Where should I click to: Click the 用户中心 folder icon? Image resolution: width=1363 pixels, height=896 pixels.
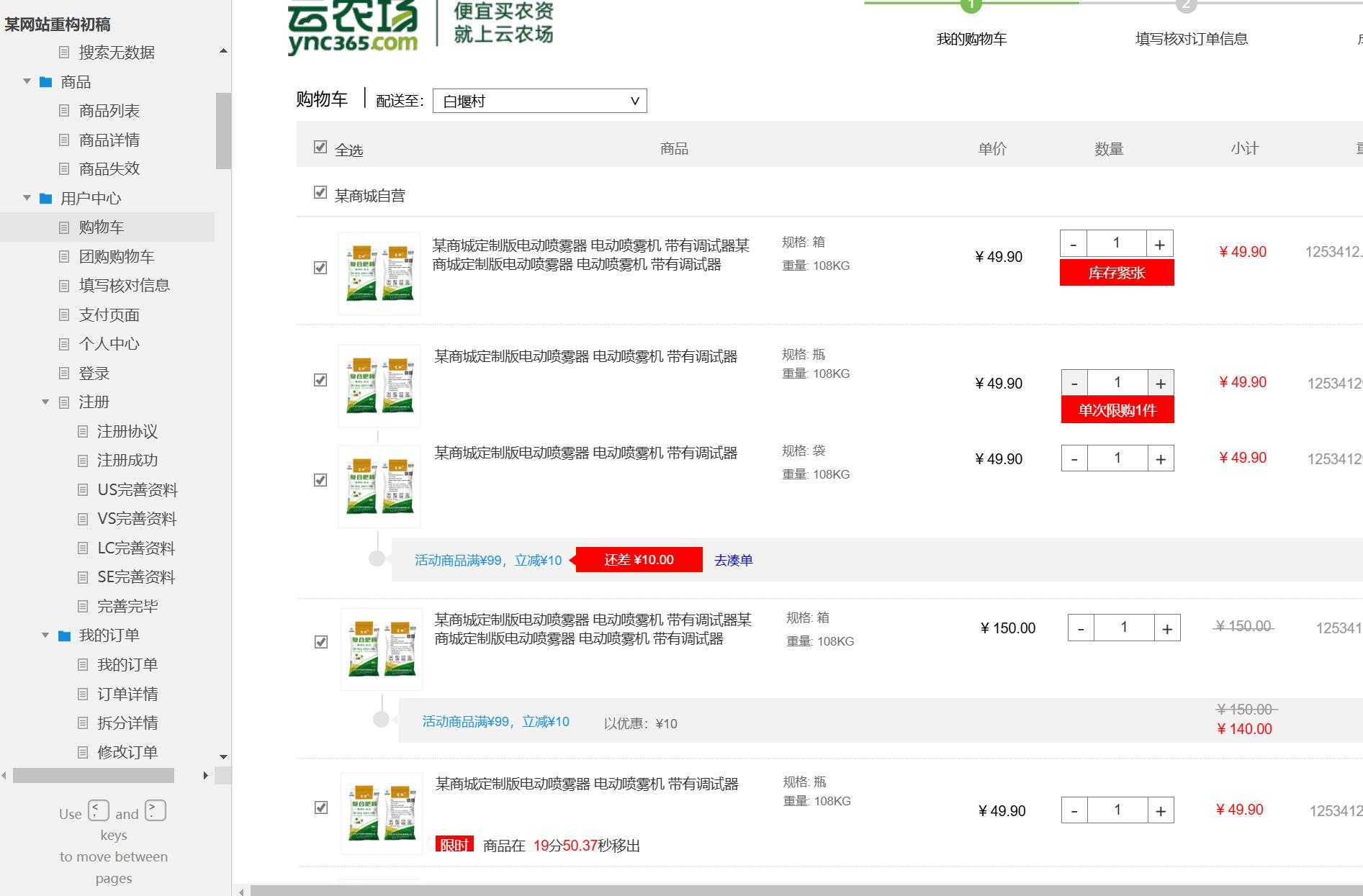(x=45, y=198)
